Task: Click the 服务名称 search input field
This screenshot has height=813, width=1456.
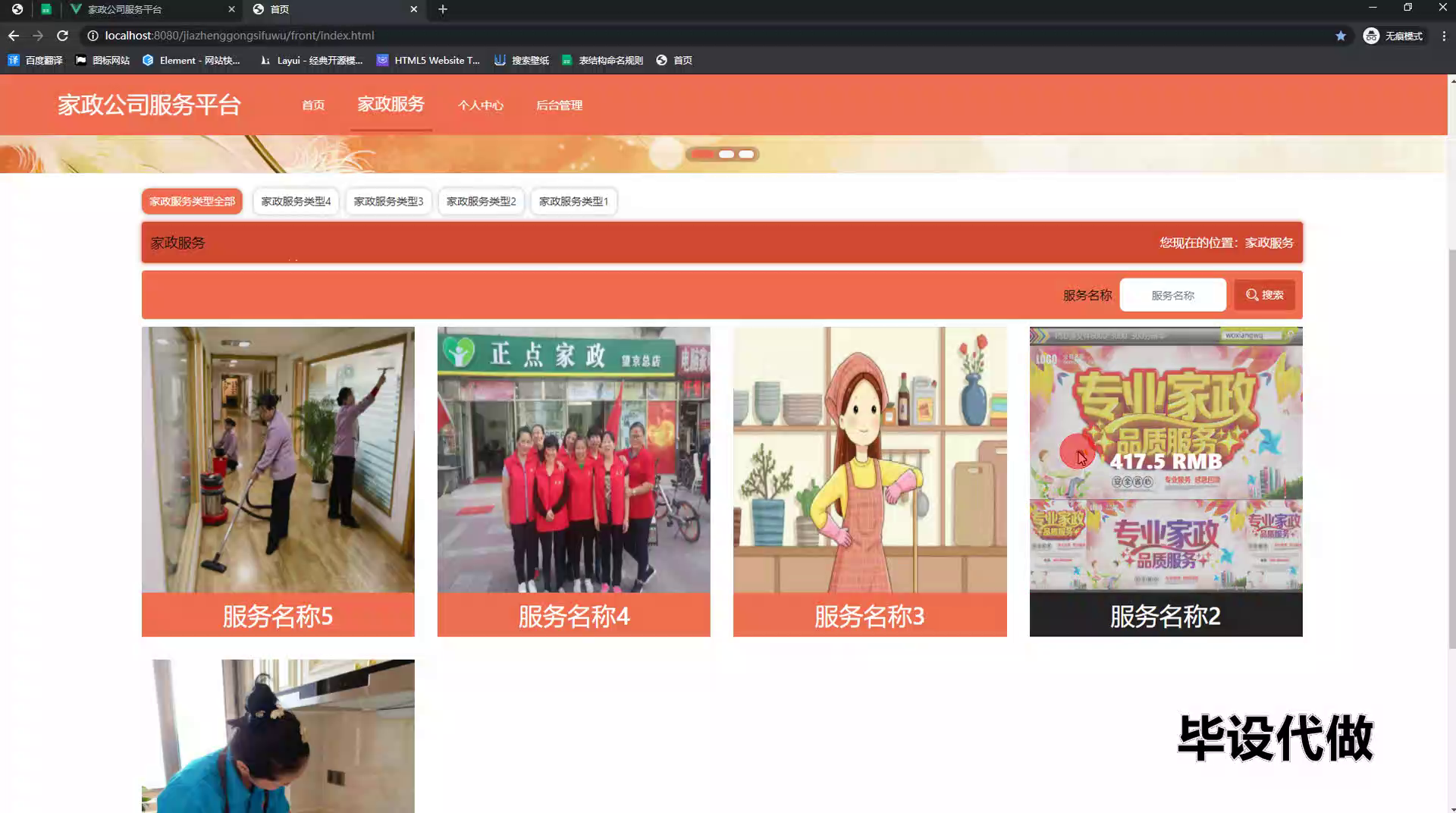Action: pyautogui.click(x=1172, y=295)
